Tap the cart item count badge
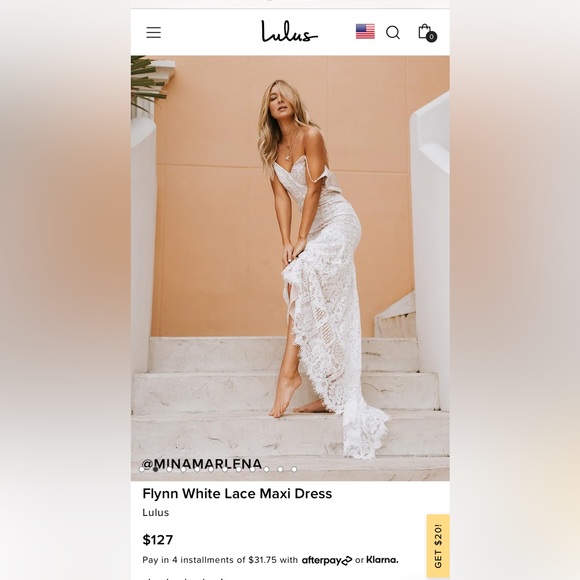580x580 pixels. point(431,37)
